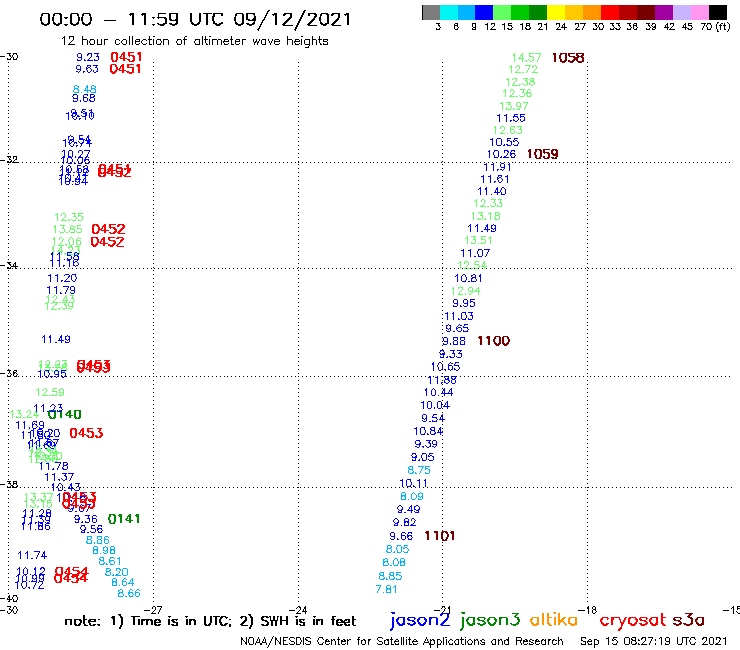Click the title '00:00 – 11:59 UTC 09/12/2021'
This screenshot has width=740, height=650.
coord(195,19)
